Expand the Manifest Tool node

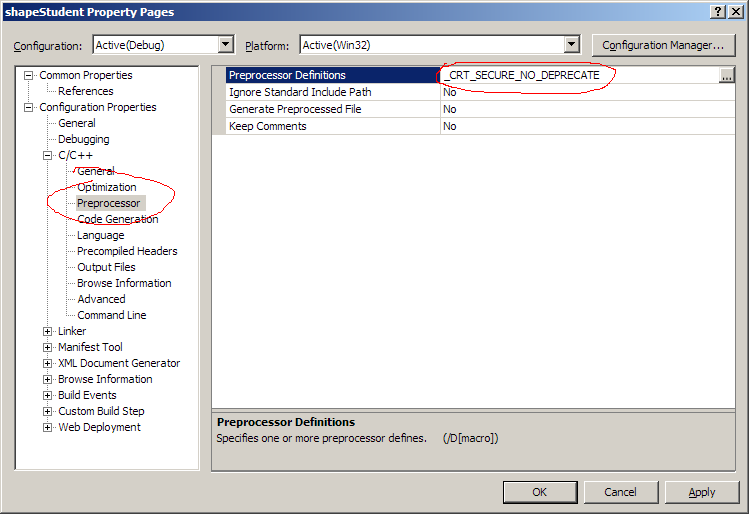point(48,347)
